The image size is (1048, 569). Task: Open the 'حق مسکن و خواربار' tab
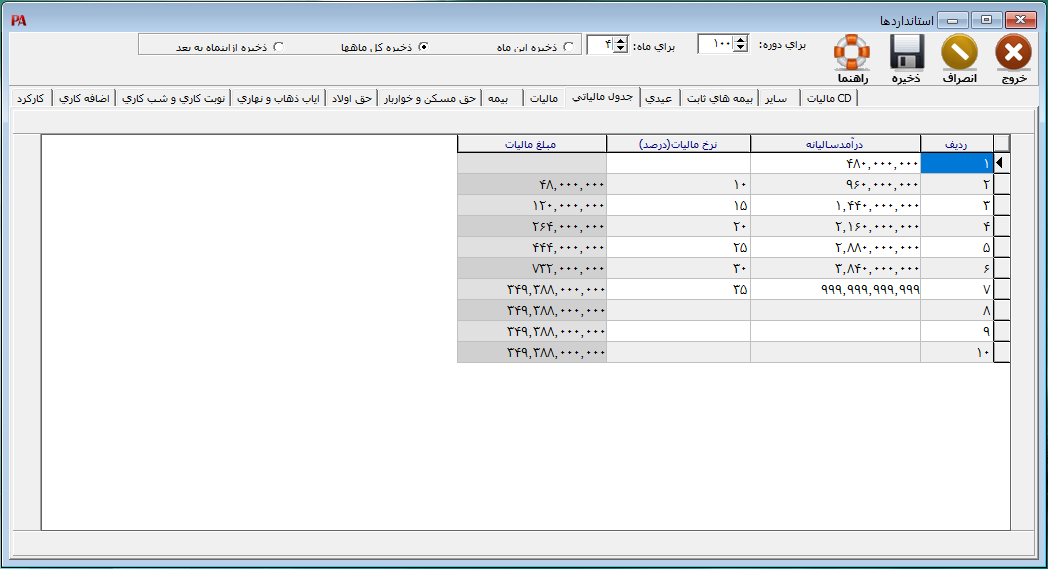[428, 98]
